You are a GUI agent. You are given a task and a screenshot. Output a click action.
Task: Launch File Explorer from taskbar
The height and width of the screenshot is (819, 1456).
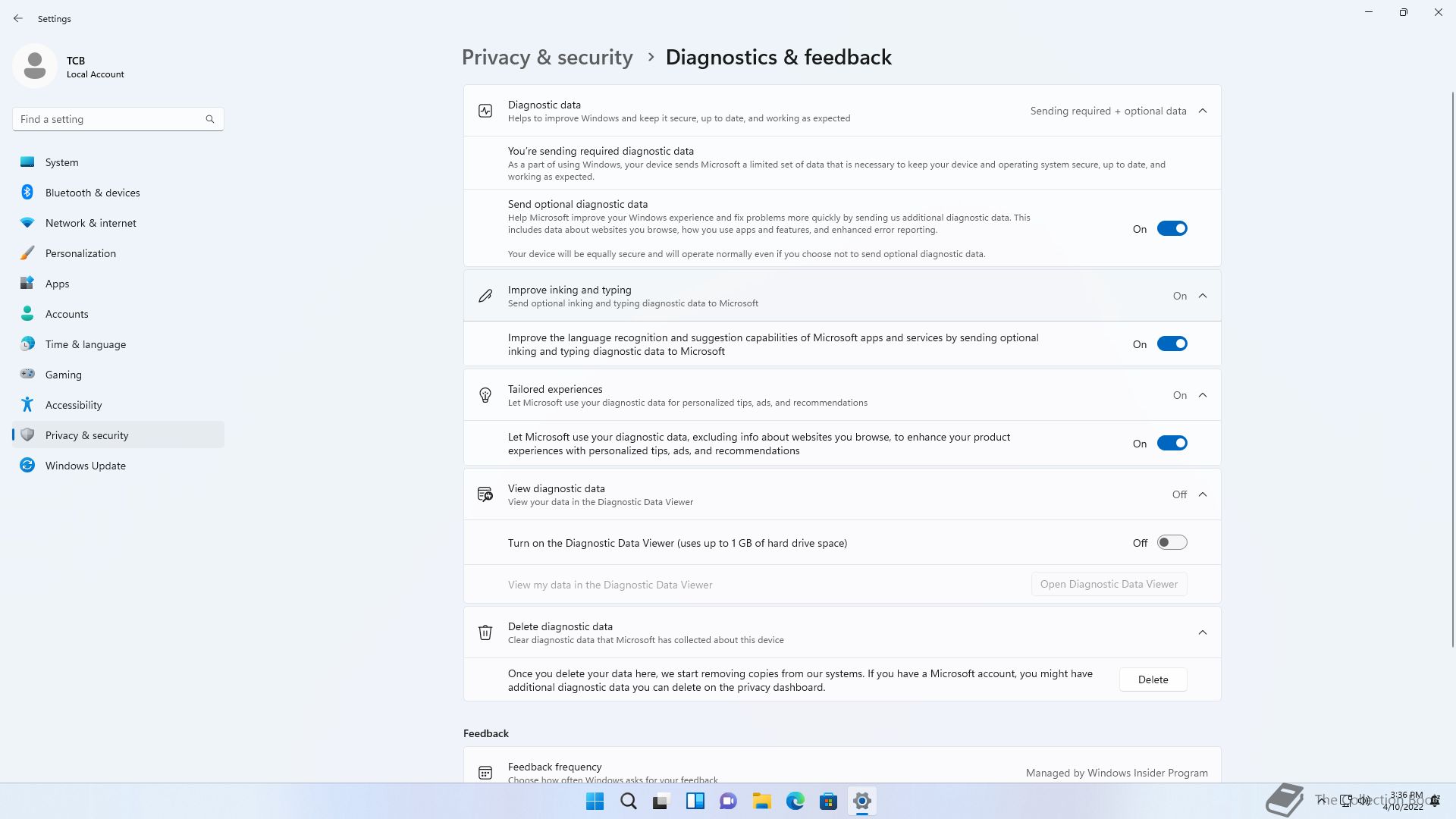pyautogui.click(x=762, y=801)
